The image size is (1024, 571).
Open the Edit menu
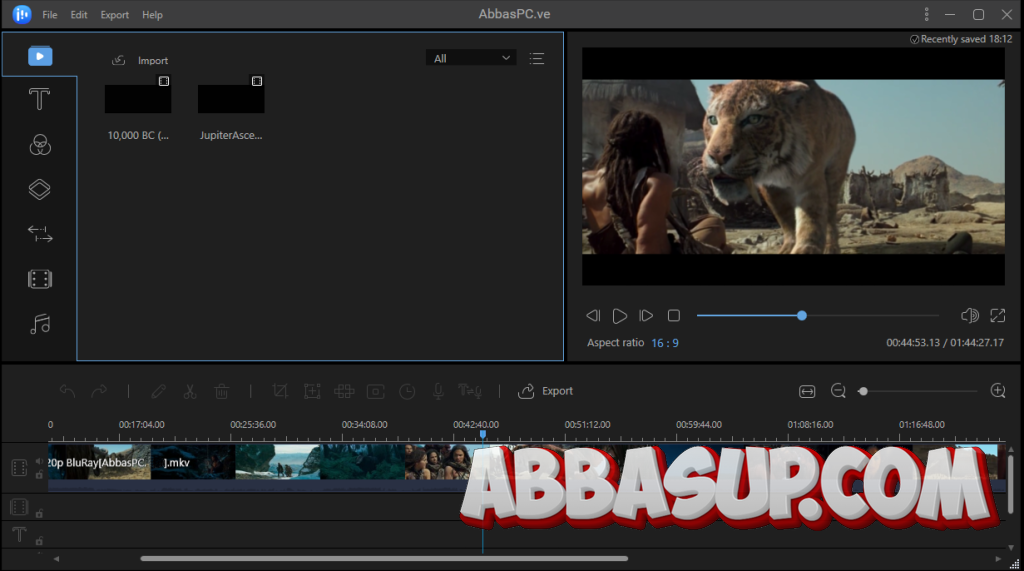[x=79, y=14]
